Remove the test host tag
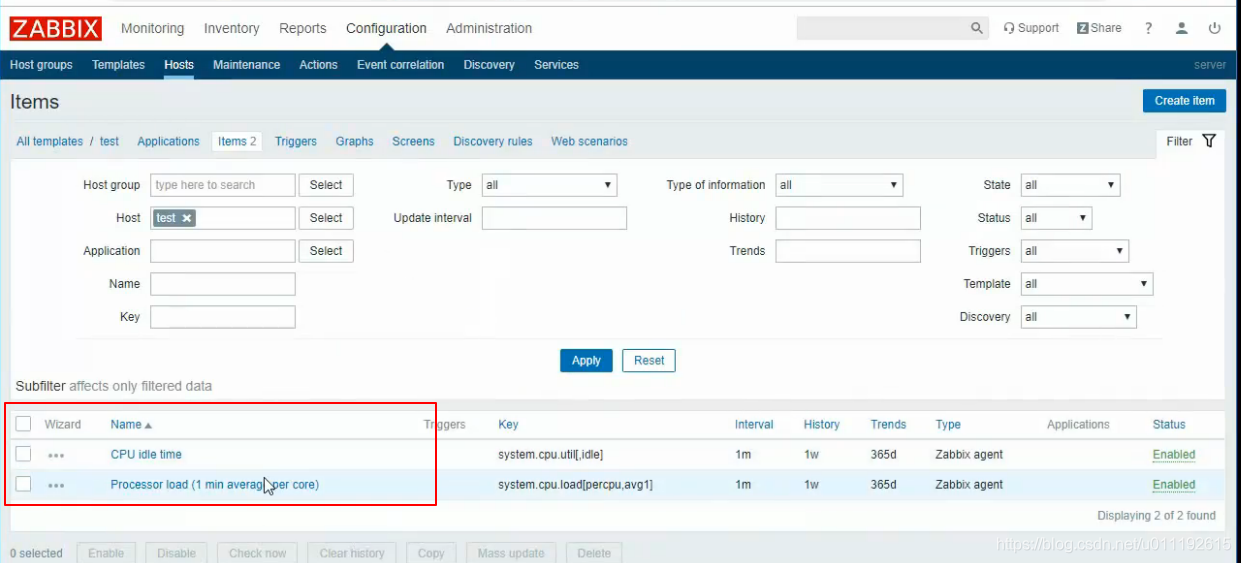 coord(187,218)
